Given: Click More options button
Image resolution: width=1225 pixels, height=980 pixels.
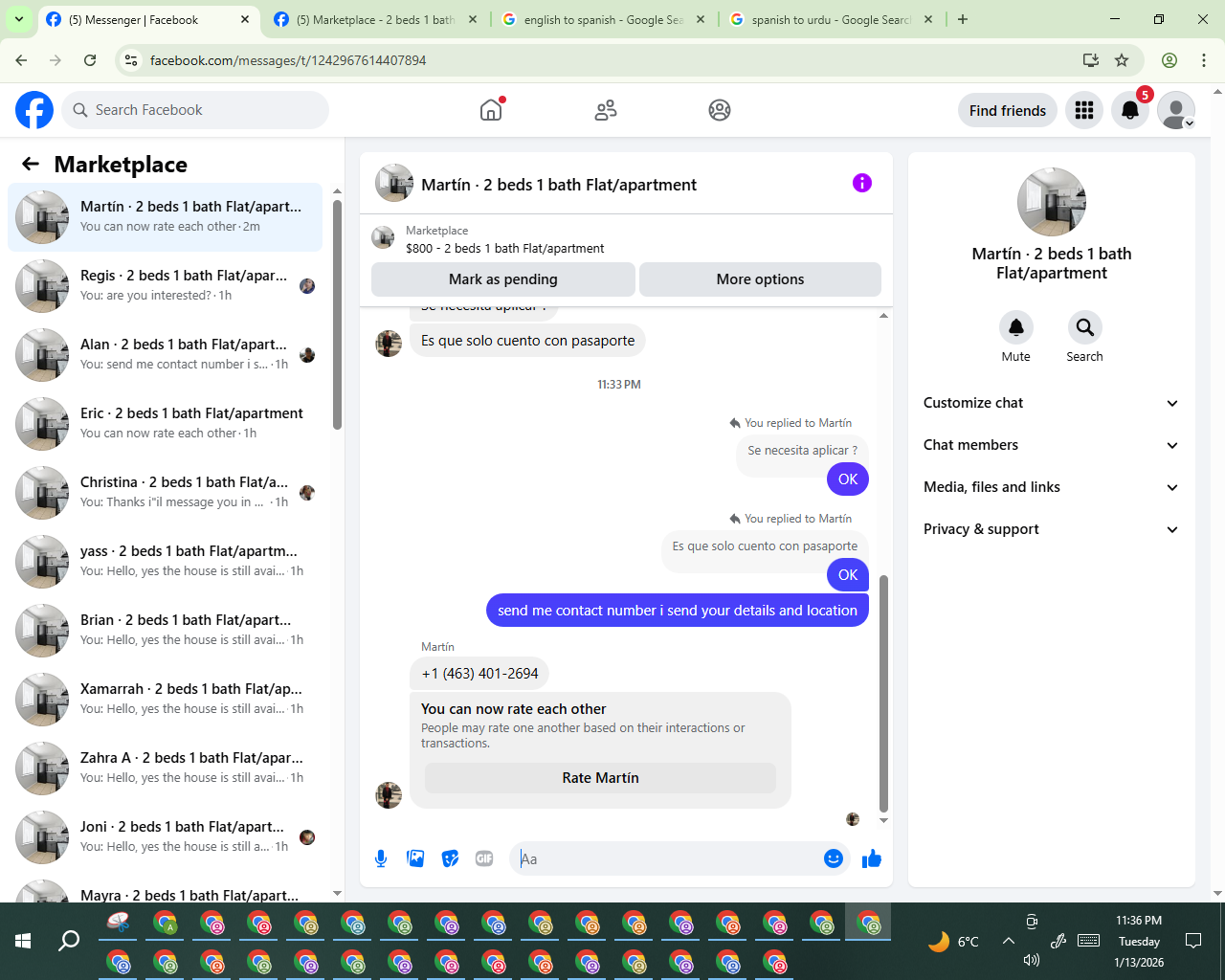Looking at the screenshot, I should point(760,279).
